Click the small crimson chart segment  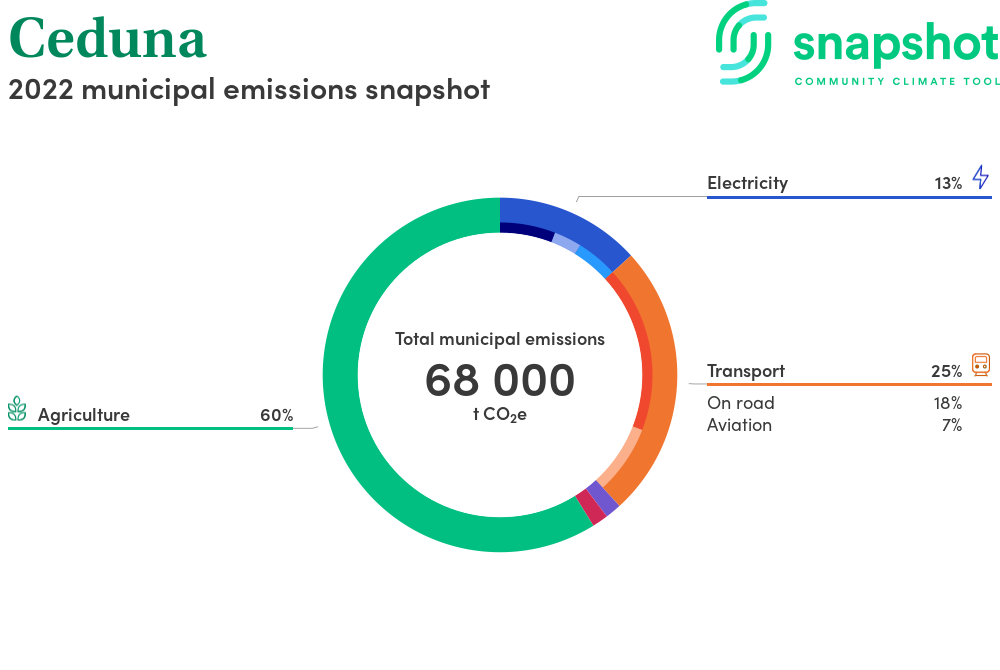click(x=591, y=508)
